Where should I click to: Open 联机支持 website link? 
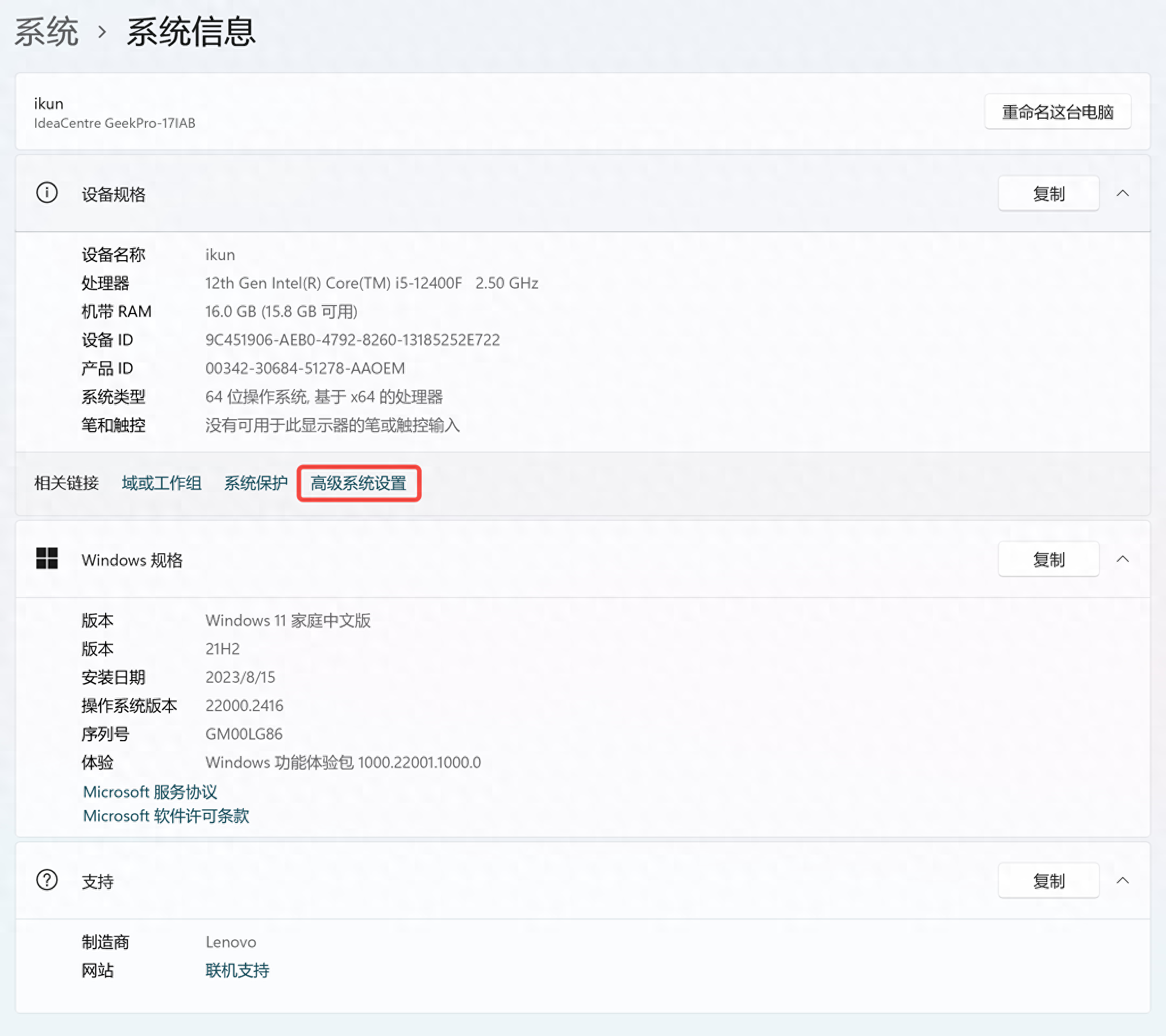[x=238, y=971]
